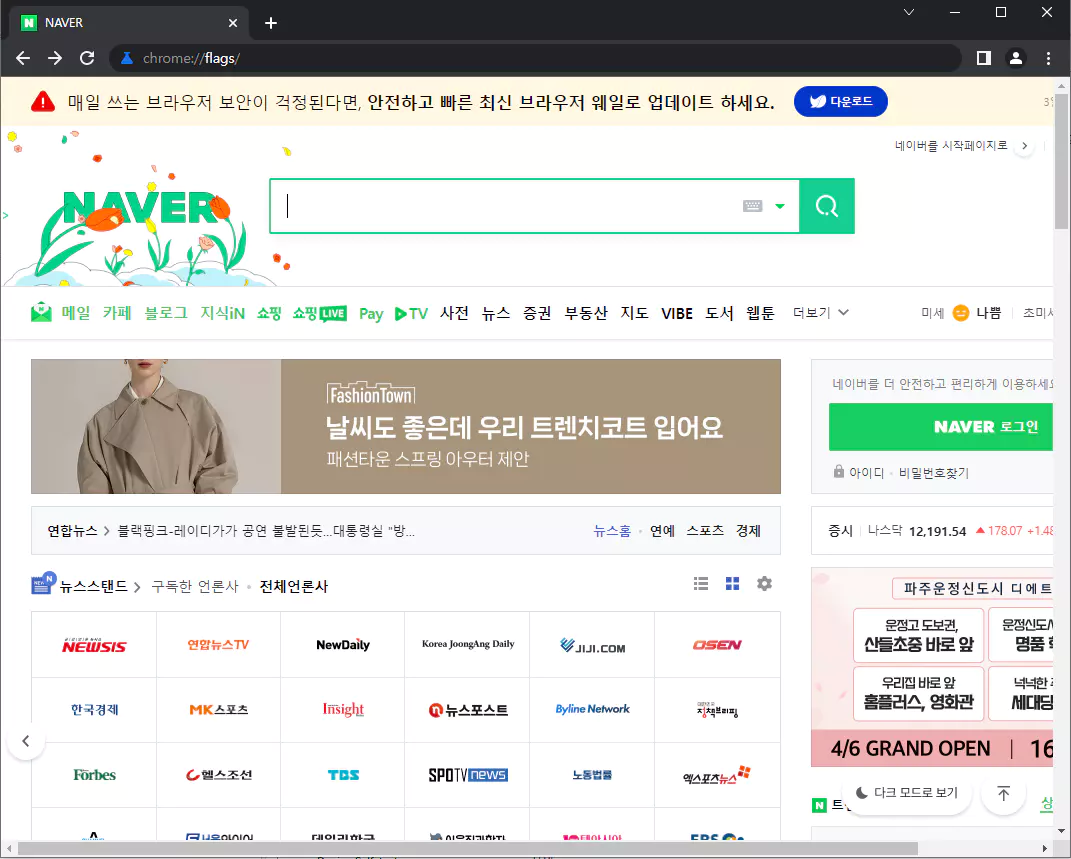Open Naver Pay link
This screenshot has height=859, width=1071.
click(x=371, y=314)
